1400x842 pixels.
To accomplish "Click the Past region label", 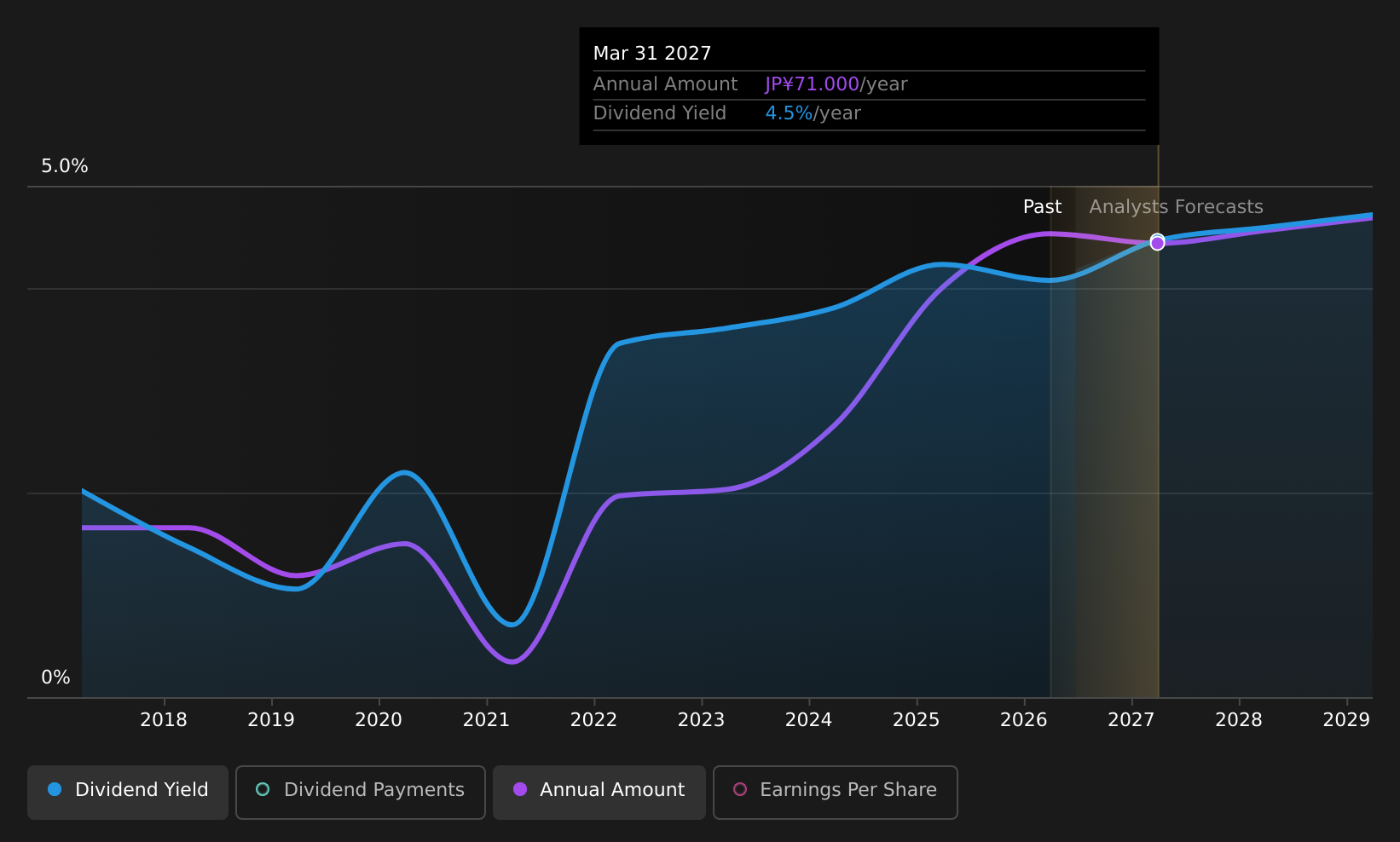I will tap(1042, 207).
